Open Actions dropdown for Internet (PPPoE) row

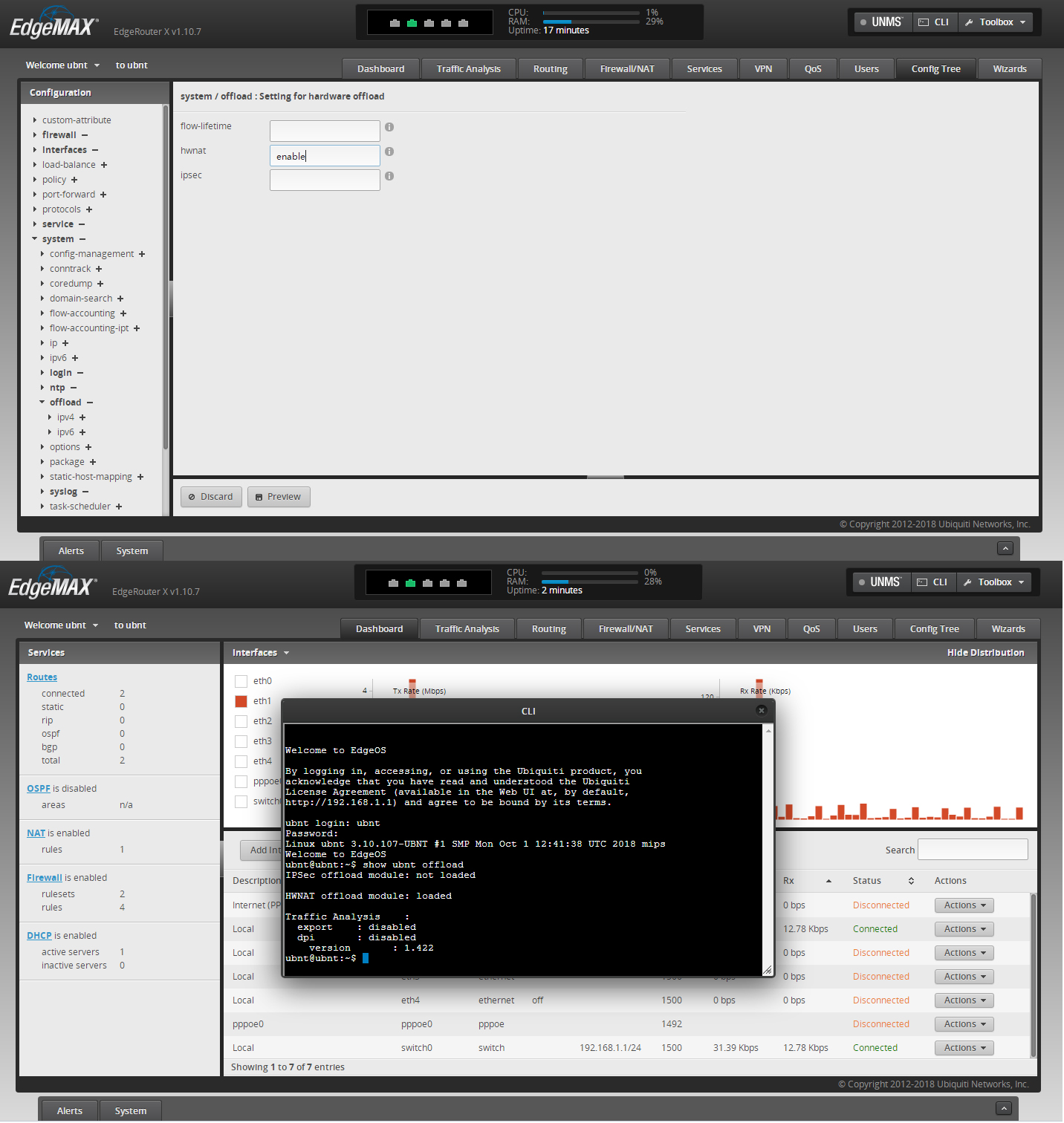(964, 905)
